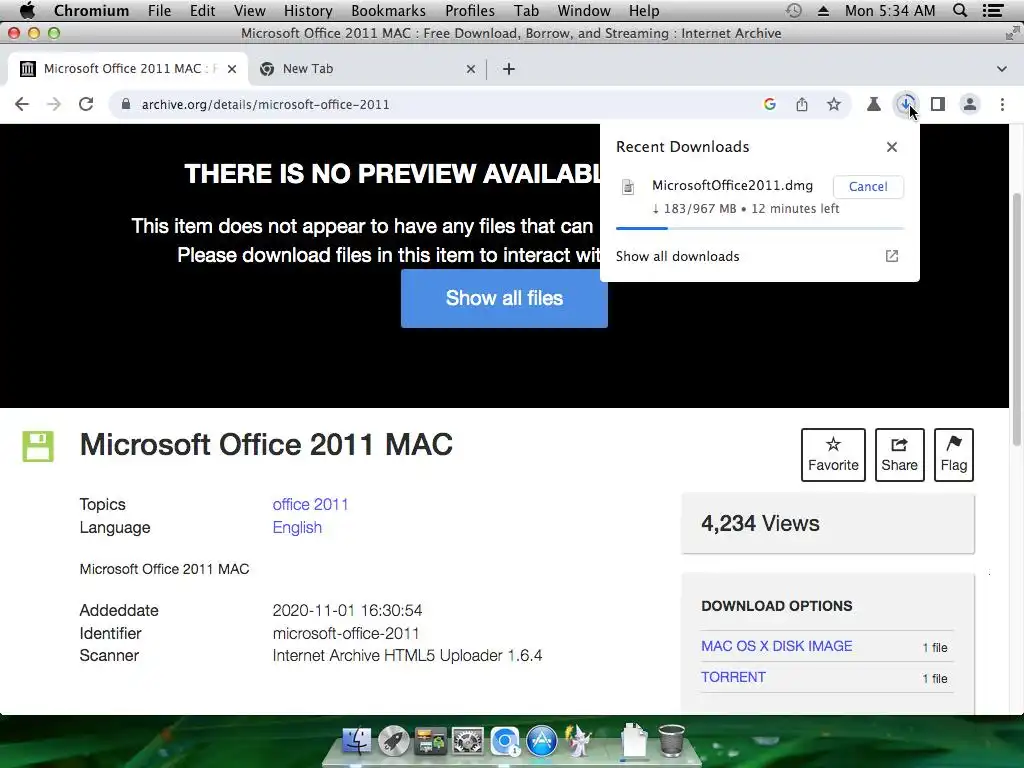Open Finder from the dock
Viewport: 1024px width, 768px height.
[357, 741]
